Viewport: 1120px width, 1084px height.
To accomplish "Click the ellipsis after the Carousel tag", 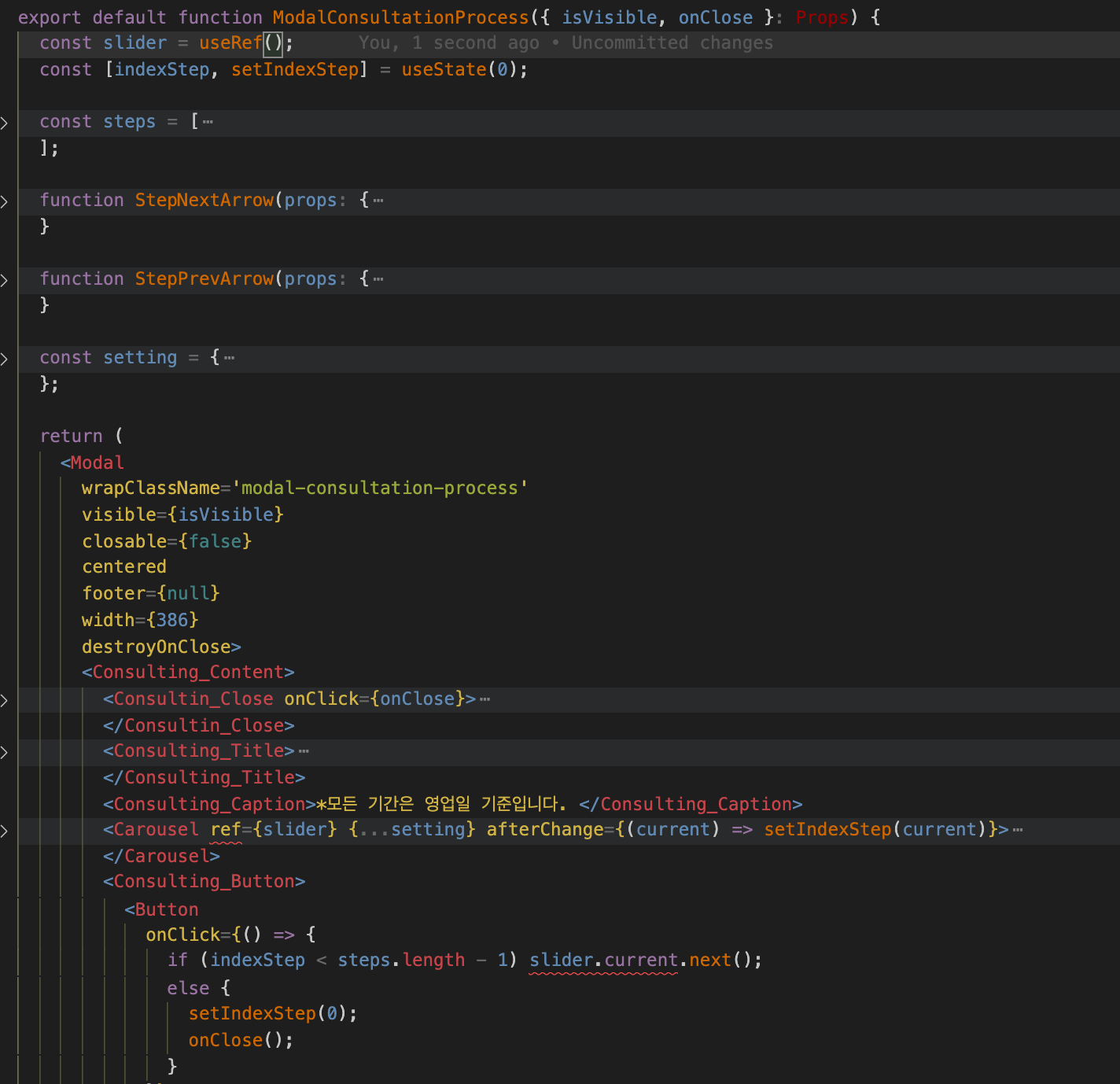I will click(1018, 829).
